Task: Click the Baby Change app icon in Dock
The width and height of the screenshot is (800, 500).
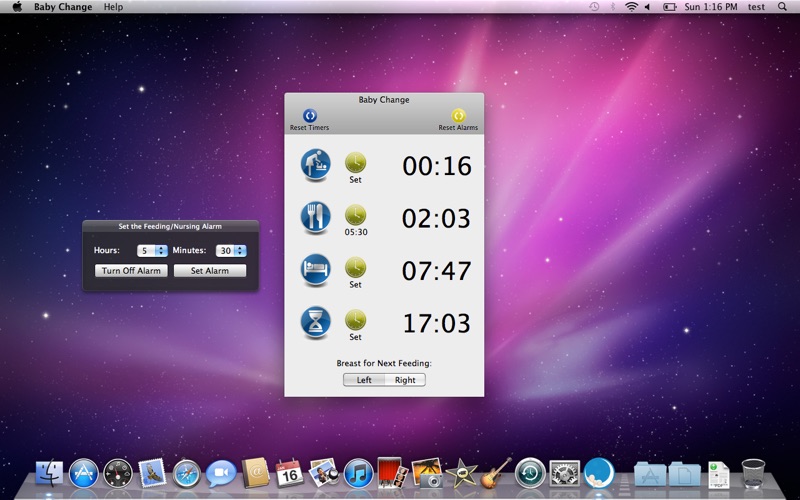Action: coord(598,473)
